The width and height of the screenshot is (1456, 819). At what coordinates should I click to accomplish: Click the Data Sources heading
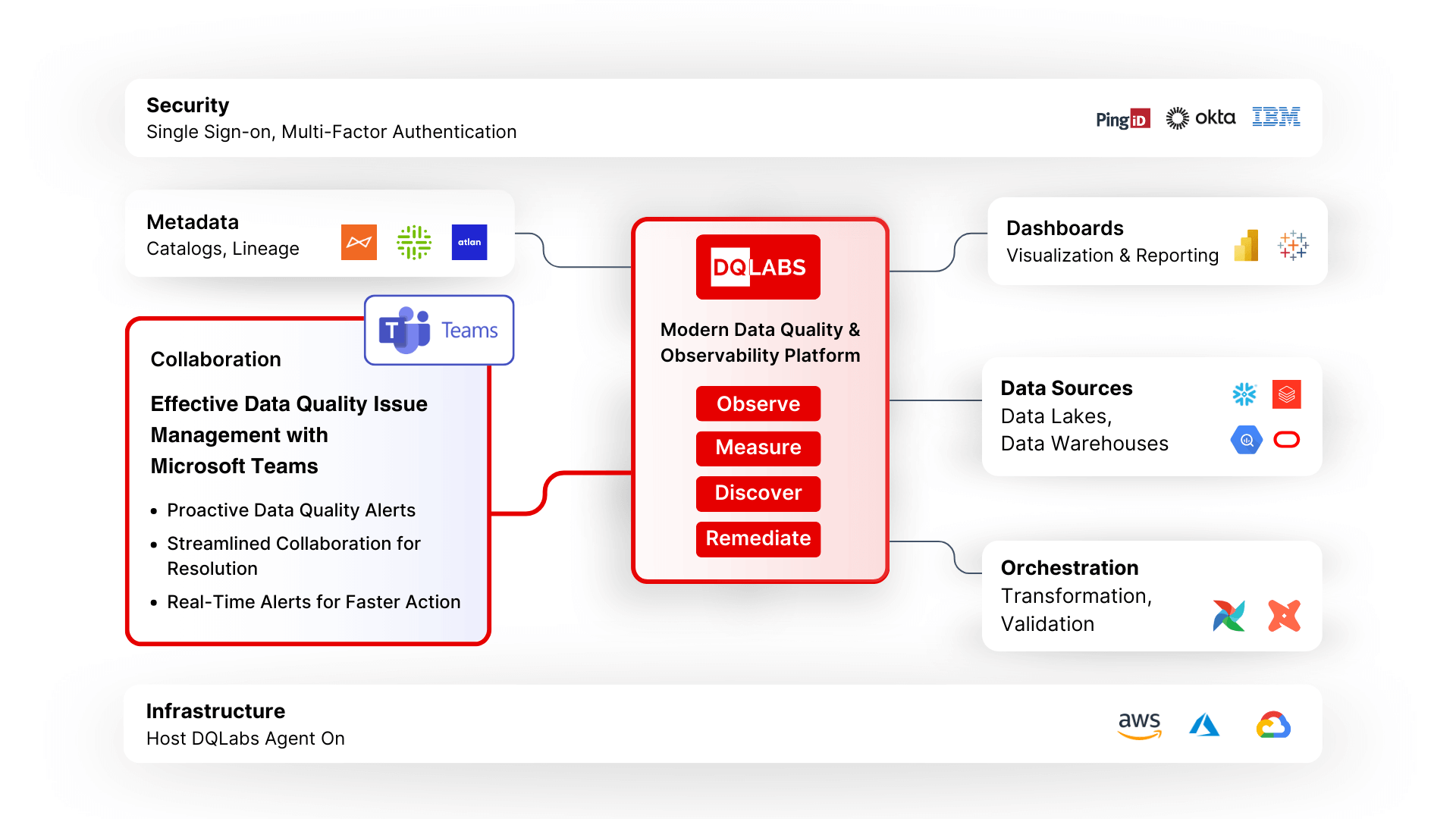click(1066, 388)
